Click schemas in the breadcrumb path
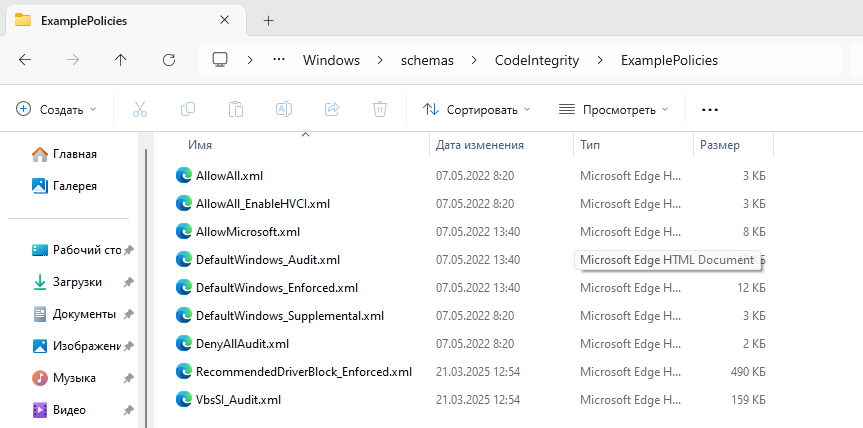Image resolution: width=863 pixels, height=428 pixels. 427,60
